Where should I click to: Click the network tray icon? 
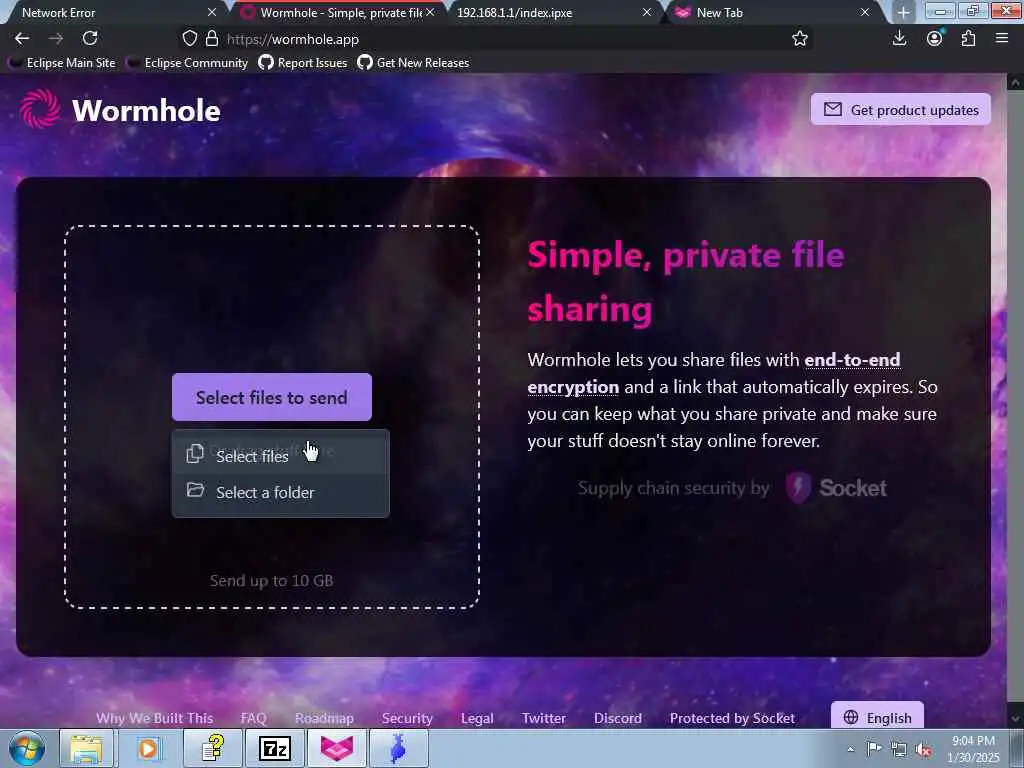[x=899, y=749]
